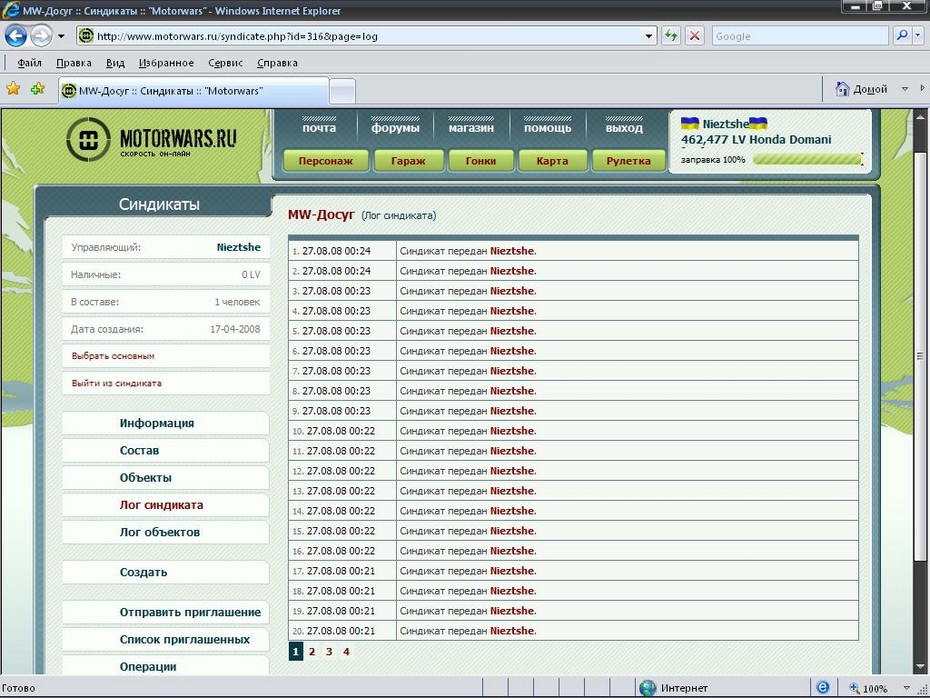Click the status bar IE icon
Viewport: 930px width, 698px height.
click(x=823, y=687)
